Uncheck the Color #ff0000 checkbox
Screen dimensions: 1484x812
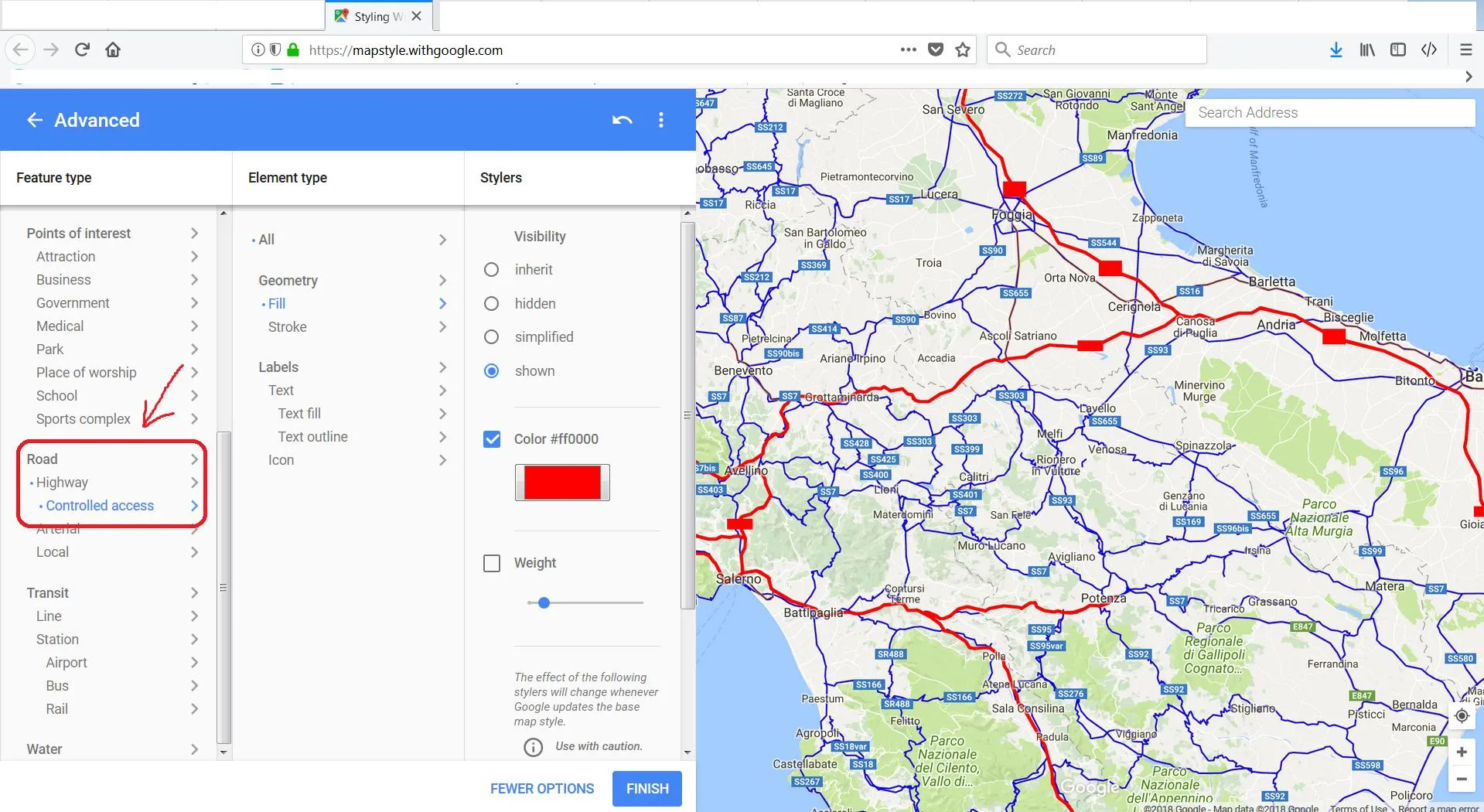[x=492, y=439]
